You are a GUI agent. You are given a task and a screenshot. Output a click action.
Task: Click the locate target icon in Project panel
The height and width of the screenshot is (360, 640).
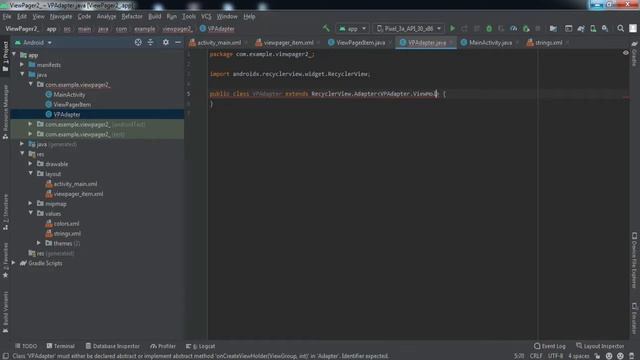pyautogui.click(x=138, y=42)
